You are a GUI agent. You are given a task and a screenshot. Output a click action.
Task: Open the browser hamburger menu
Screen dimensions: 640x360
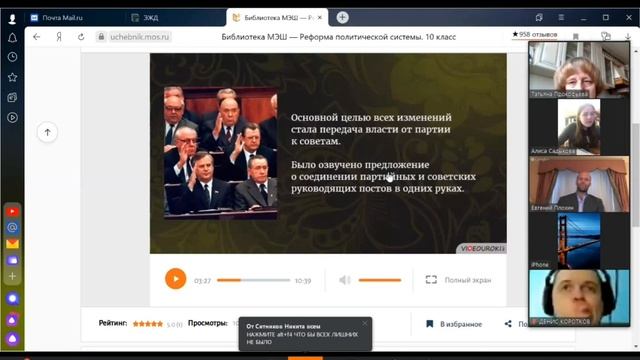click(561, 17)
